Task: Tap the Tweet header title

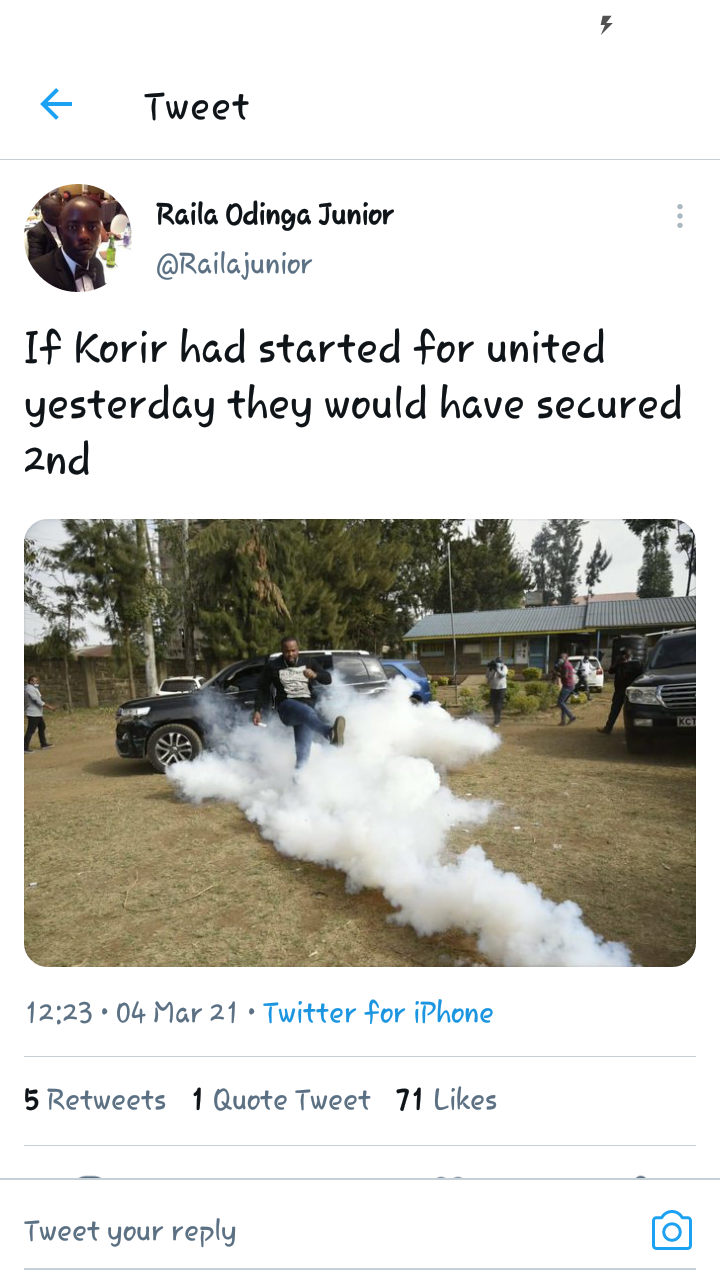Action: pyautogui.click(x=196, y=106)
